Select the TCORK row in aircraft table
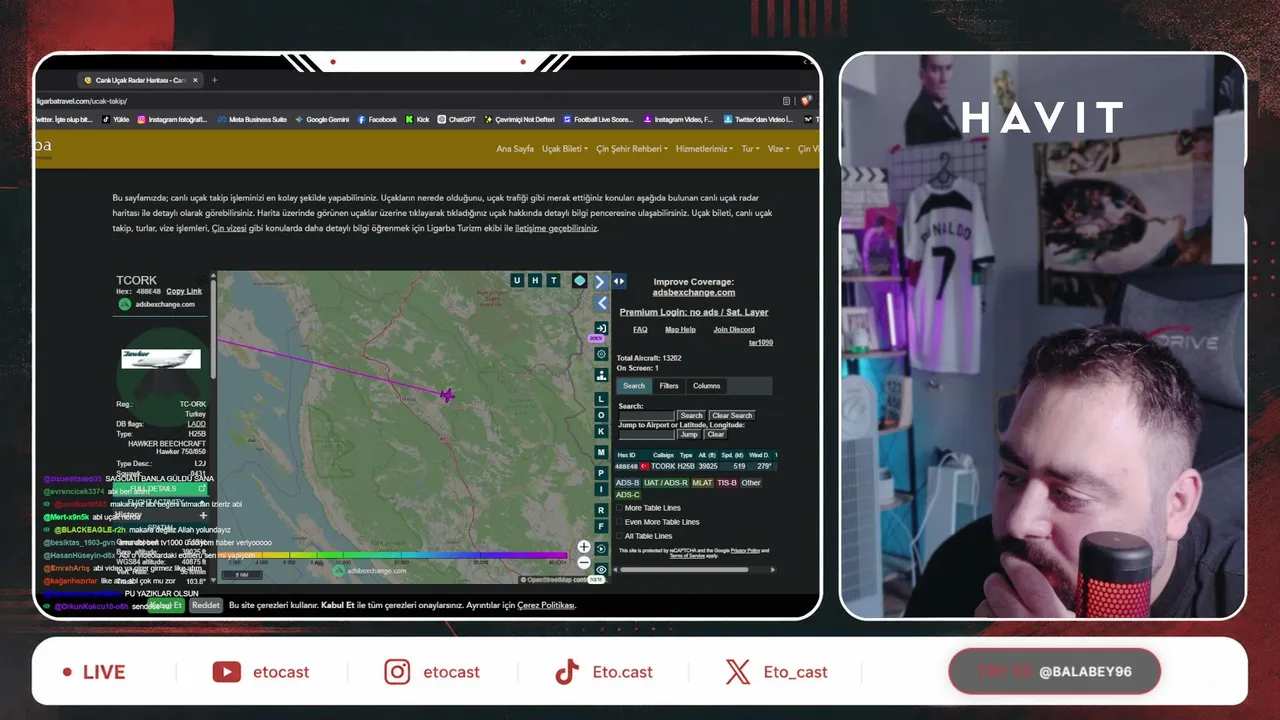The width and height of the screenshot is (1280, 720). 695,466
